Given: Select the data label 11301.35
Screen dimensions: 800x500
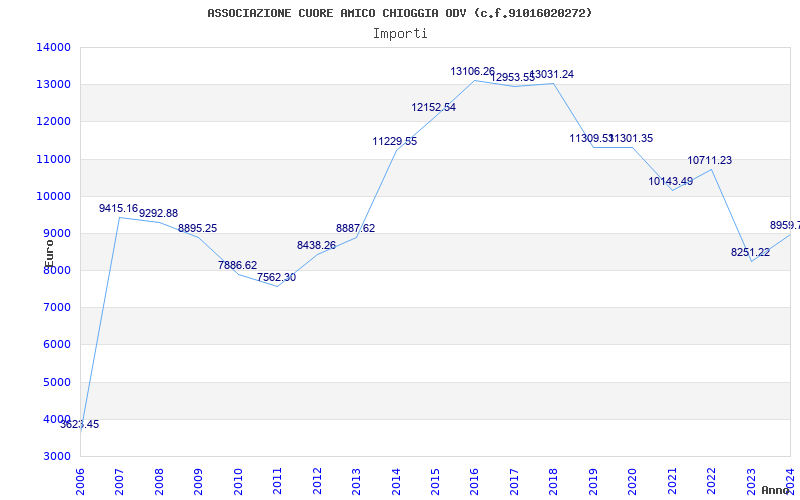Looking at the screenshot, I should point(631,138).
